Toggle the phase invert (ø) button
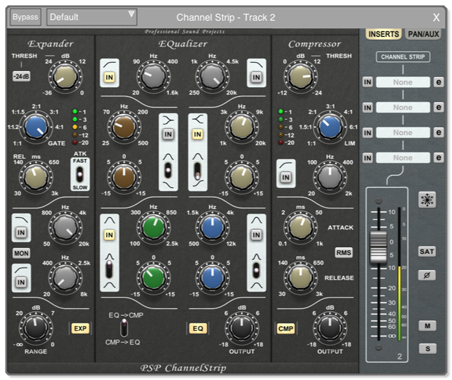 427,275
